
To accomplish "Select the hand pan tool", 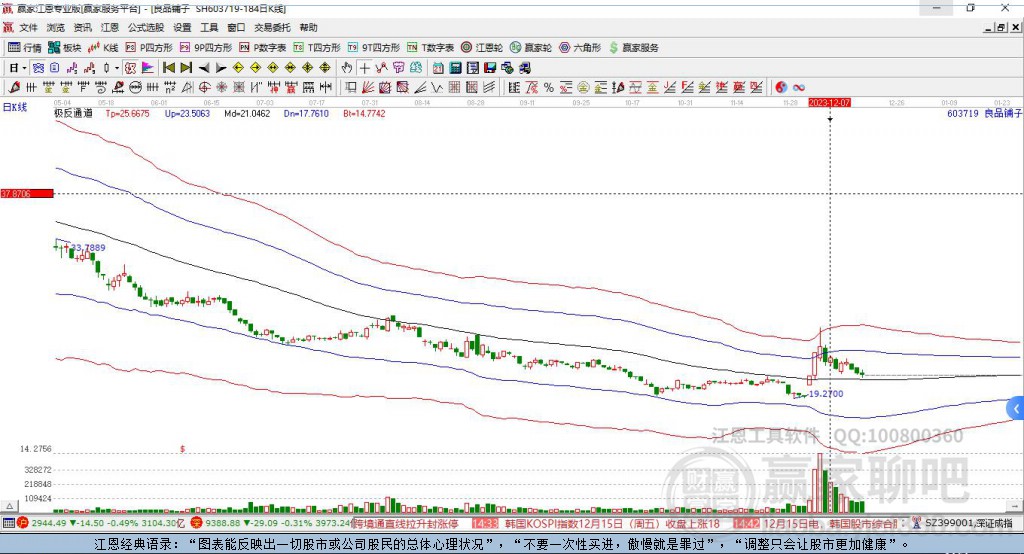I will point(347,68).
